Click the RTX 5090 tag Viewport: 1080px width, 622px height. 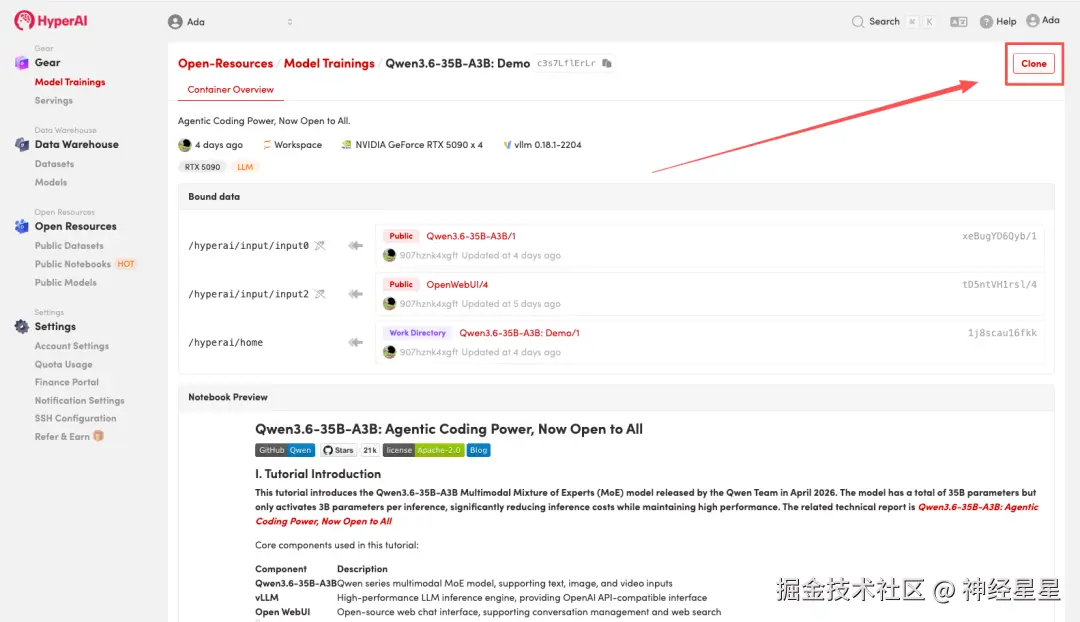[202, 167]
